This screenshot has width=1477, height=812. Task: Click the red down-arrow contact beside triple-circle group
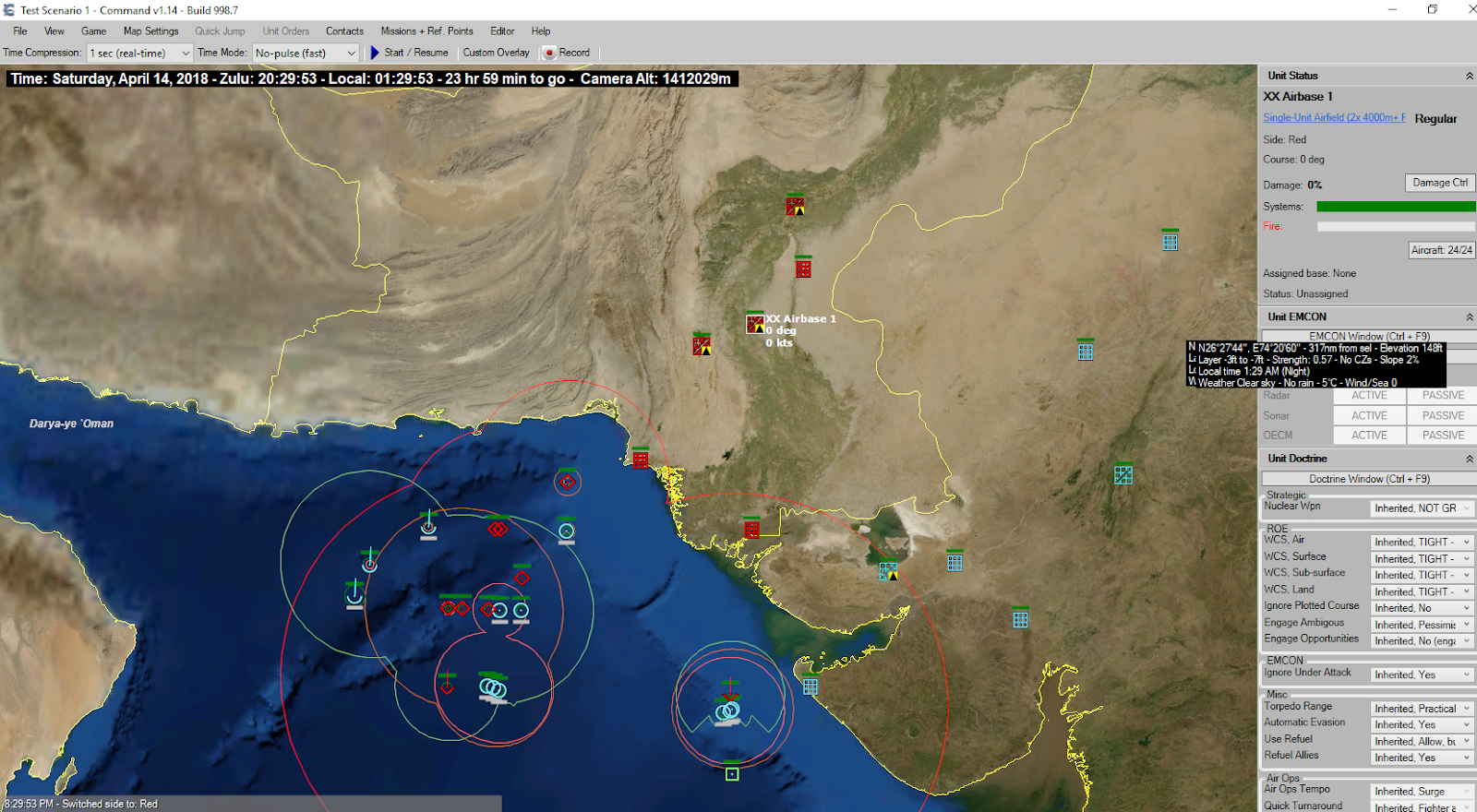[x=447, y=685]
